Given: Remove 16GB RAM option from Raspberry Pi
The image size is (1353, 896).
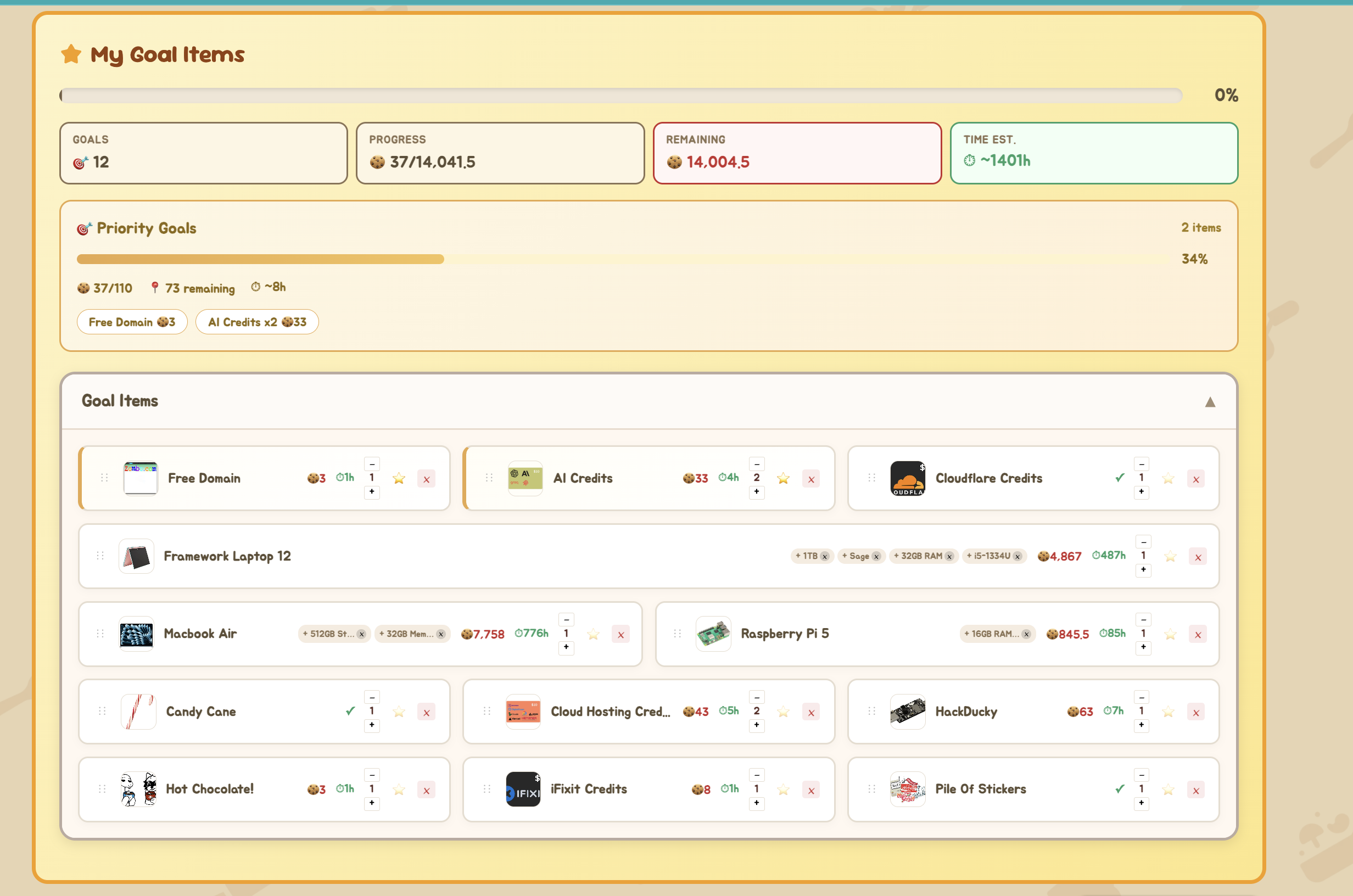Looking at the screenshot, I should point(1026,634).
